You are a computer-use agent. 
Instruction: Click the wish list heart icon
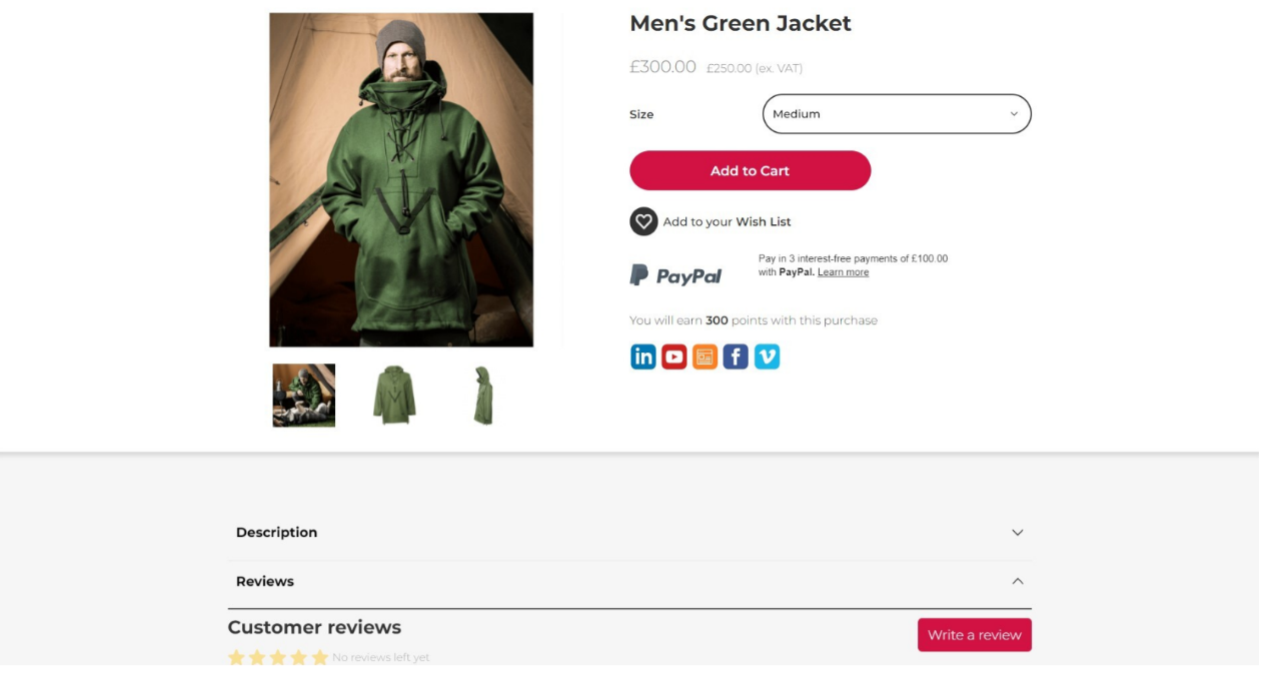coord(643,221)
